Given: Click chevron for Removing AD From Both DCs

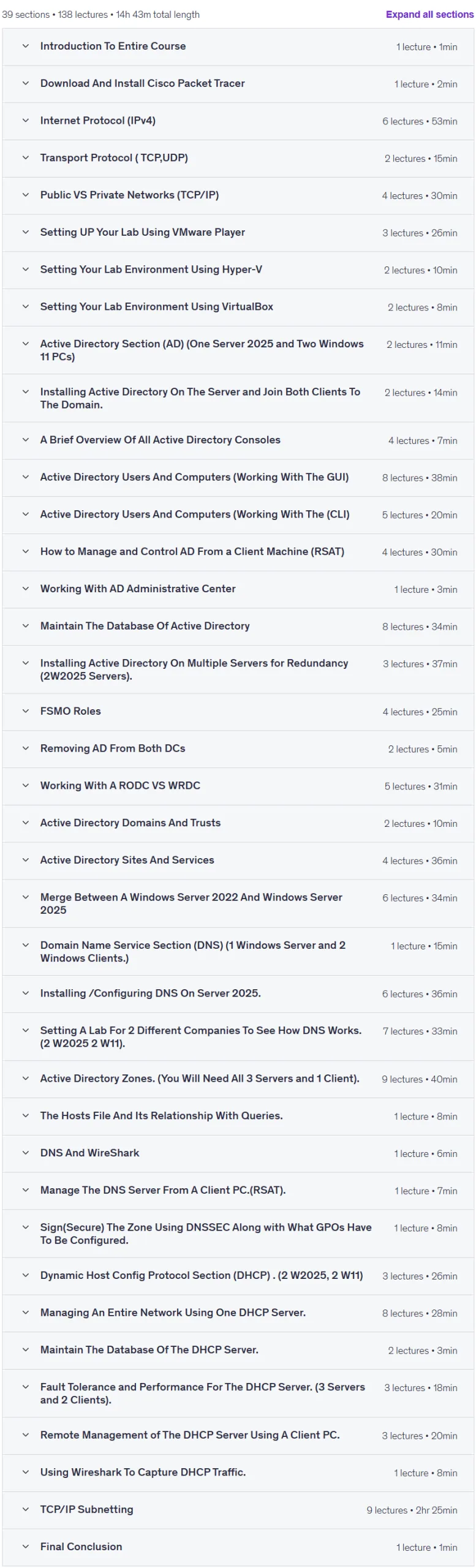Looking at the screenshot, I should click(25, 748).
